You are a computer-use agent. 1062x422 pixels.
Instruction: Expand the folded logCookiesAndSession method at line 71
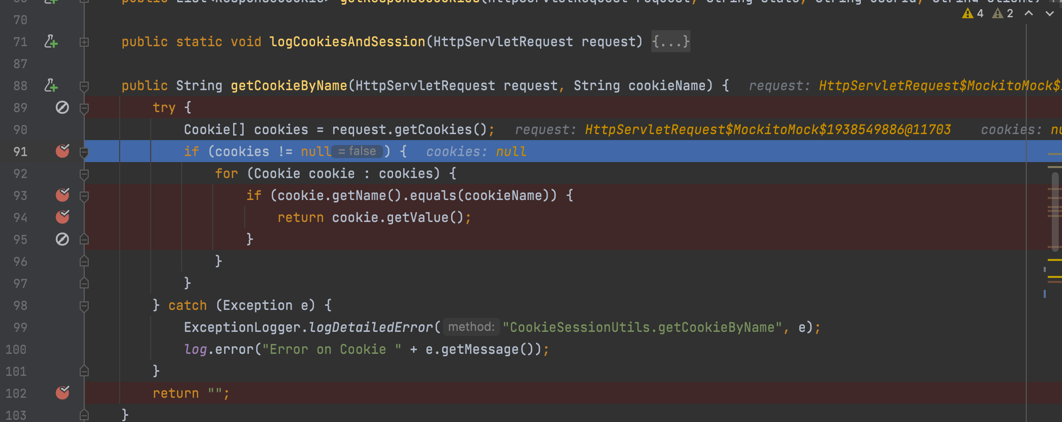pyautogui.click(x=84, y=42)
